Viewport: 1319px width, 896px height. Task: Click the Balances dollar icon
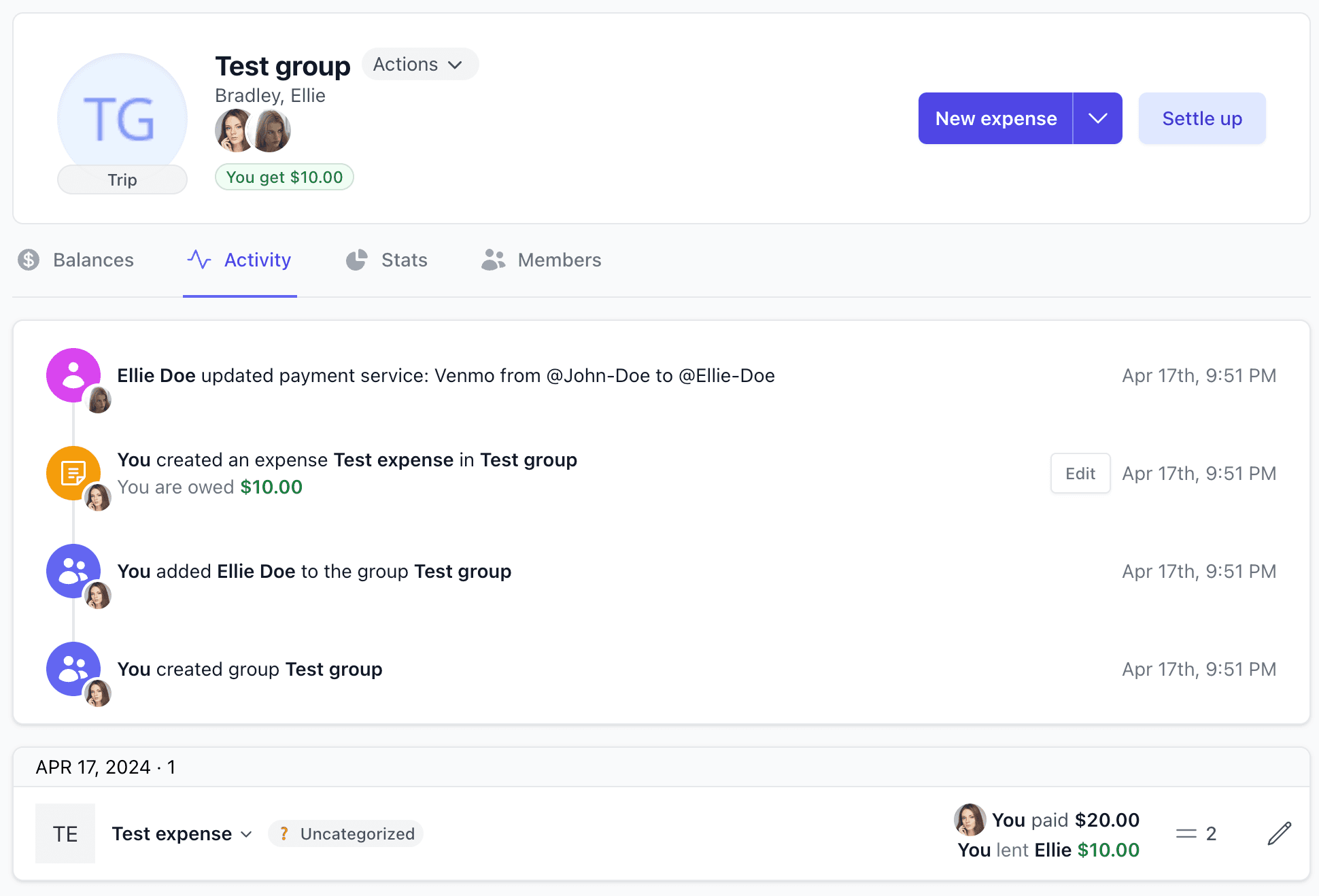click(29, 260)
